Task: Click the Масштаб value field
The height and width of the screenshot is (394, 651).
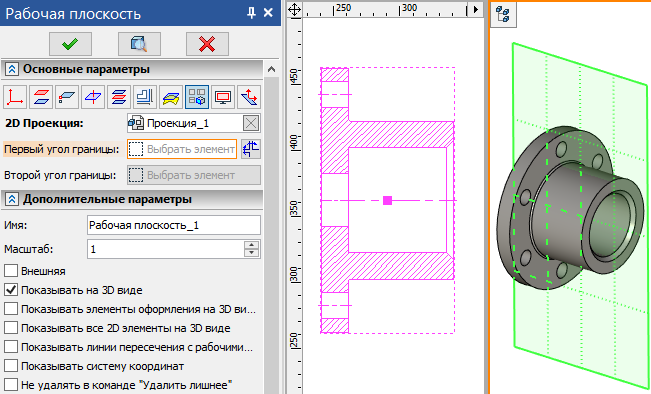Action: tap(166, 249)
